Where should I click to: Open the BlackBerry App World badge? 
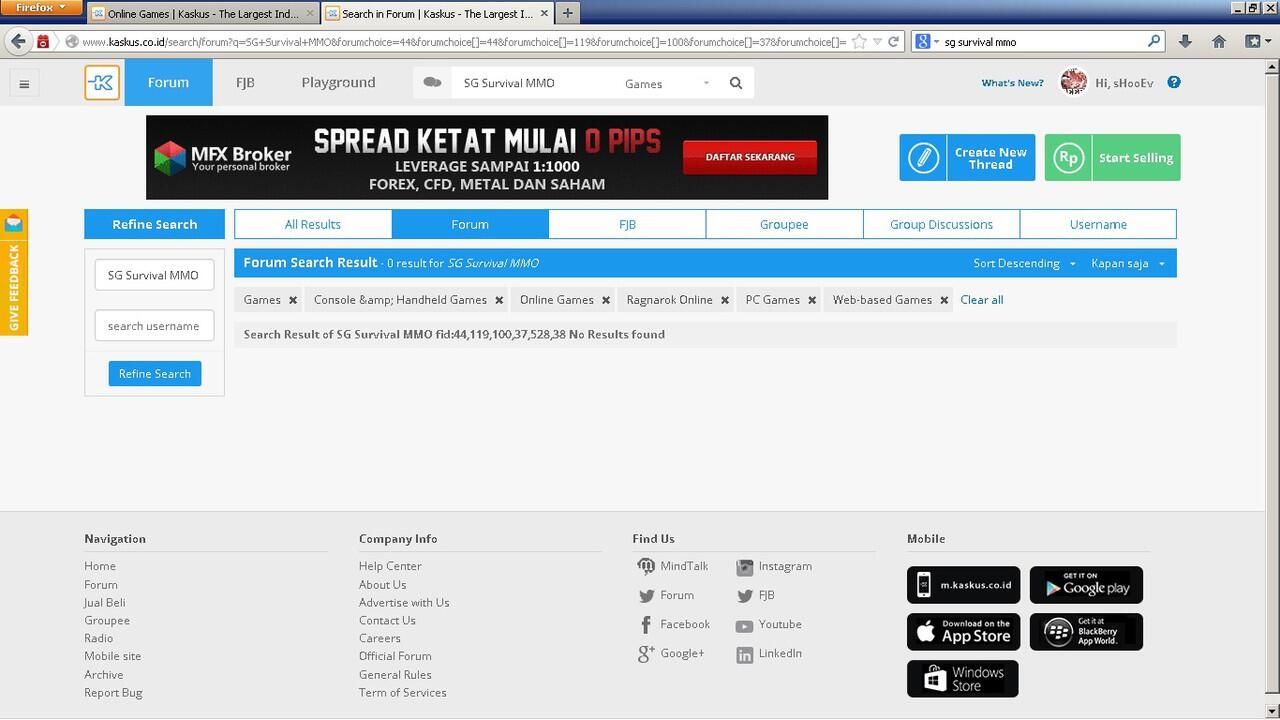[1086, 632]
